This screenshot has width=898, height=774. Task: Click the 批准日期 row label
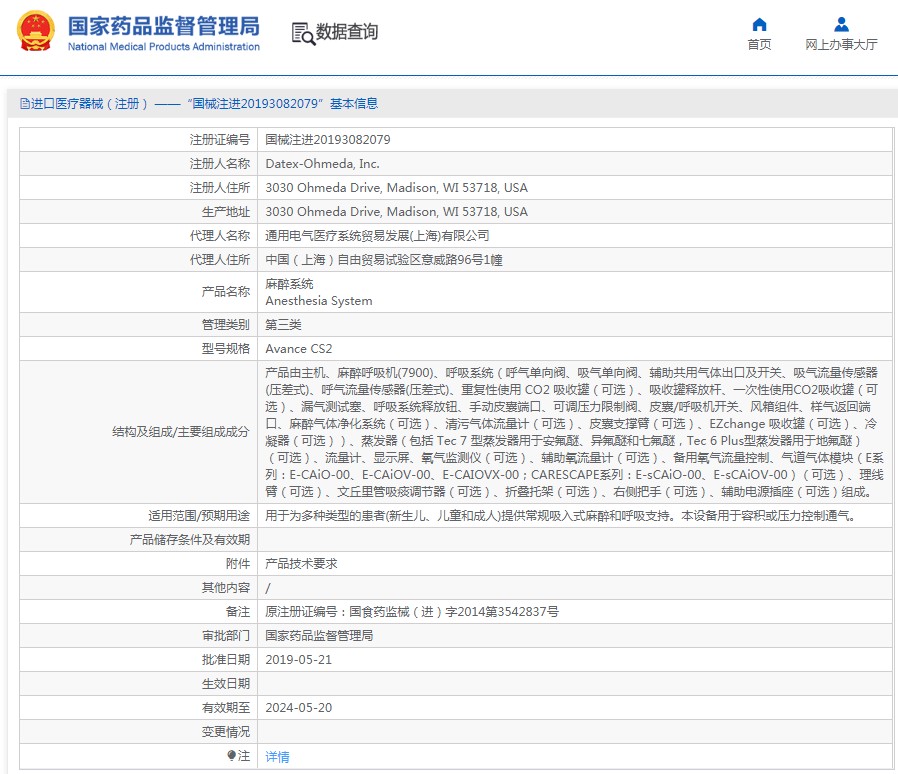[x=226, y=660]
